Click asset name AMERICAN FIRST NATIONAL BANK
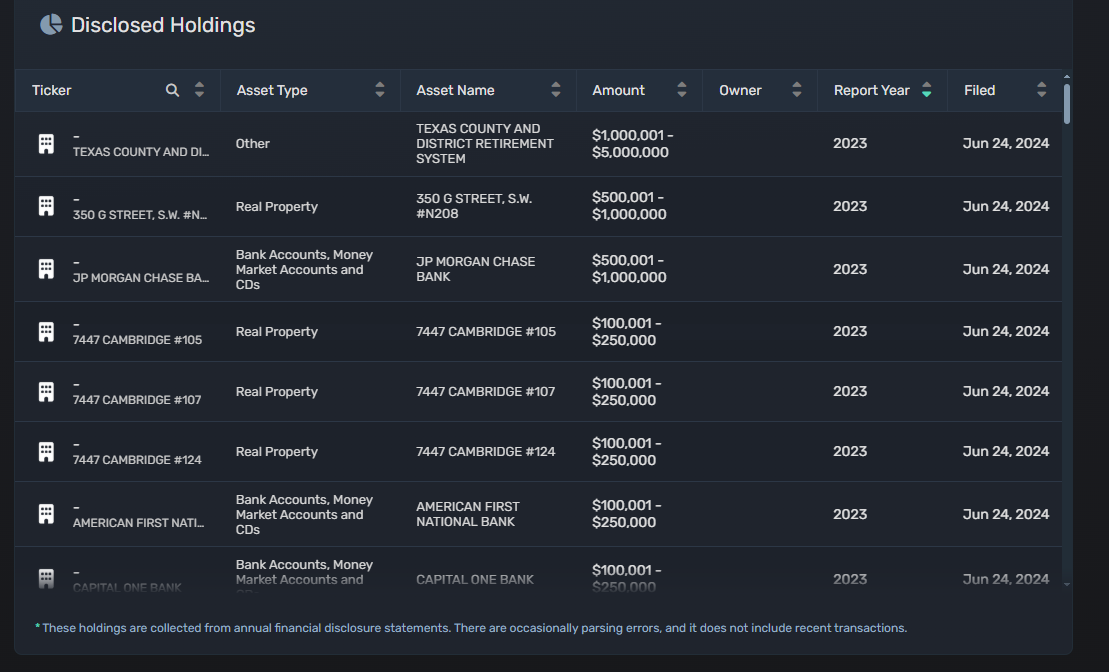This screenshot has height=672, width=1109. pyautogui.click(x=468, y=514)
